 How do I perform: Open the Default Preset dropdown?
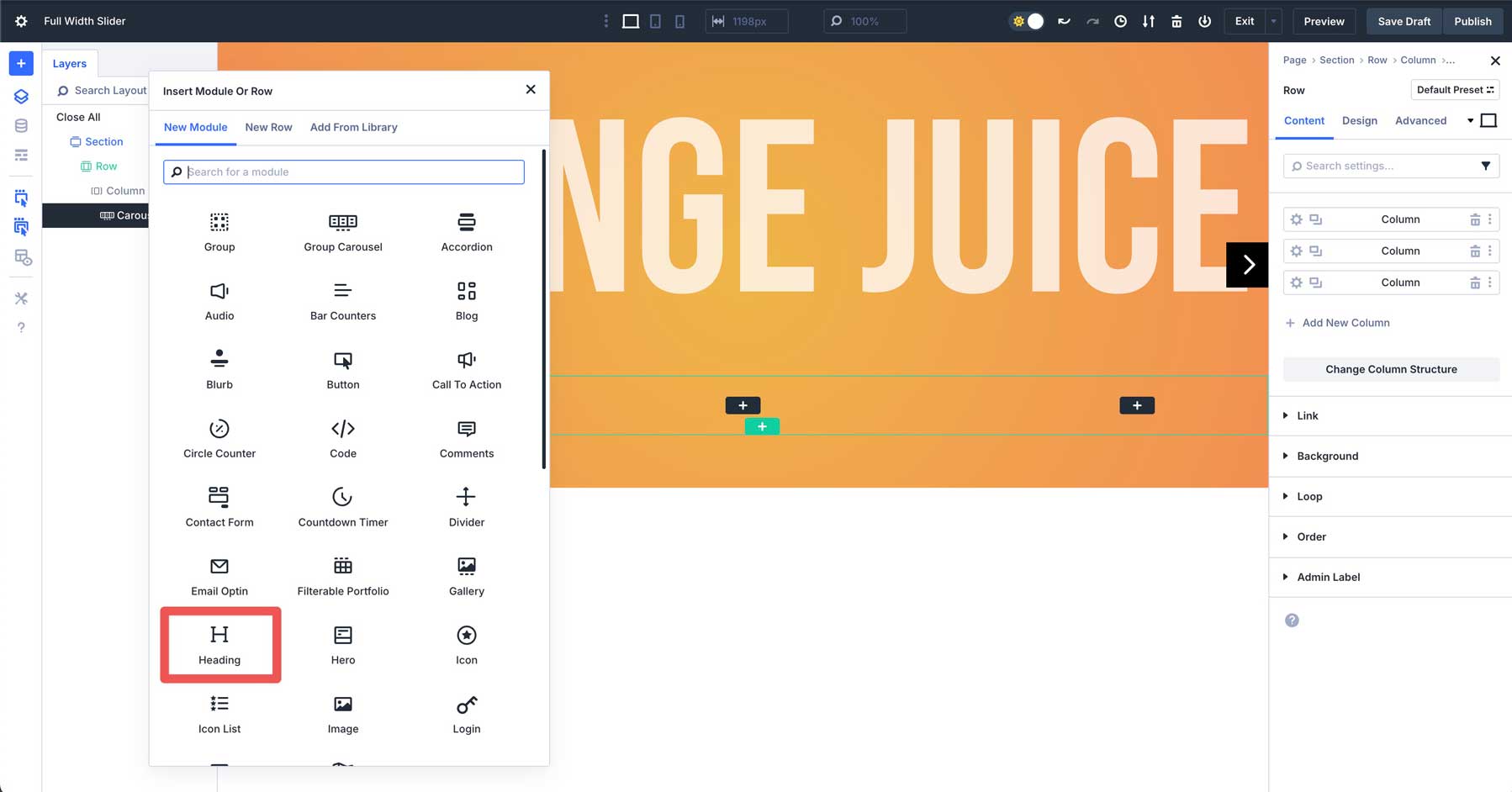[x=1456, y=90]
